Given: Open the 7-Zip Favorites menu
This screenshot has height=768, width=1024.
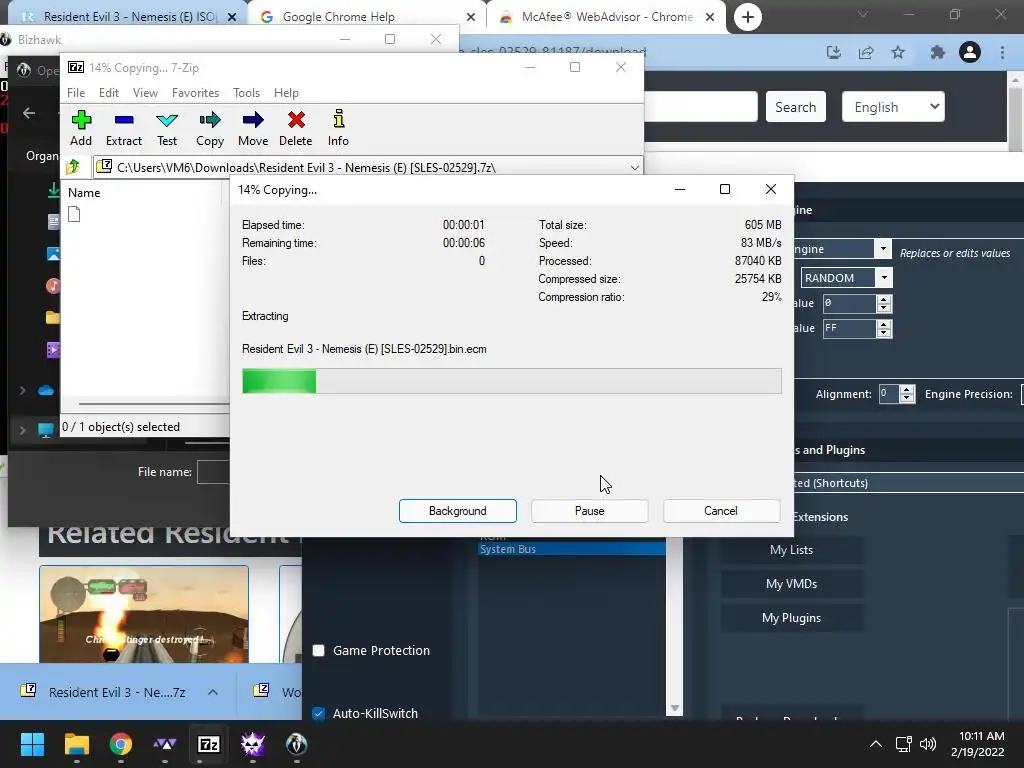Looking at the screenshot, I should (195, 93).
